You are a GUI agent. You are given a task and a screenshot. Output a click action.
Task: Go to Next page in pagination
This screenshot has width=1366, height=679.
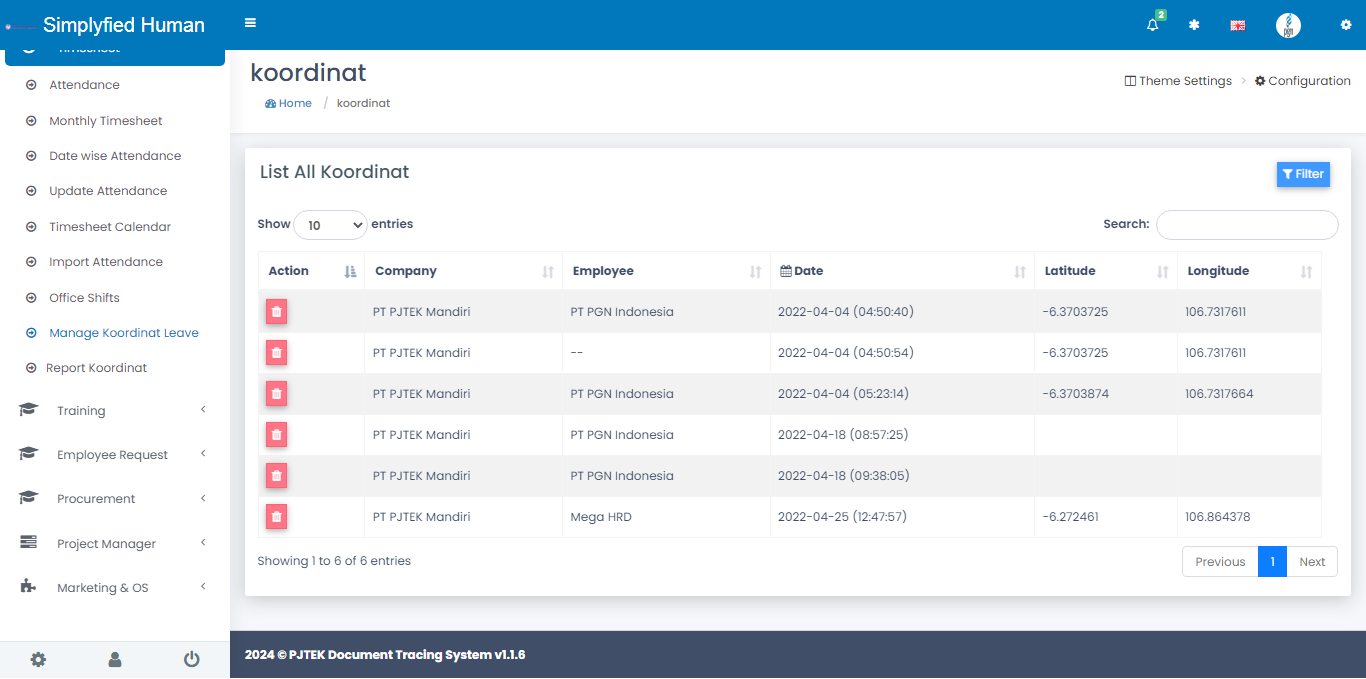(x=1311, y=562)
